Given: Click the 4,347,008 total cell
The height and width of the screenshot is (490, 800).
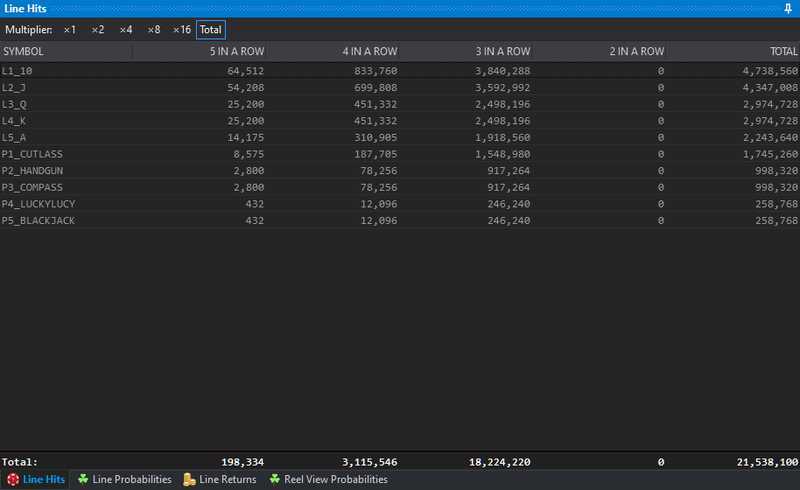Looking at the screenshot, I should pos(770,88).
